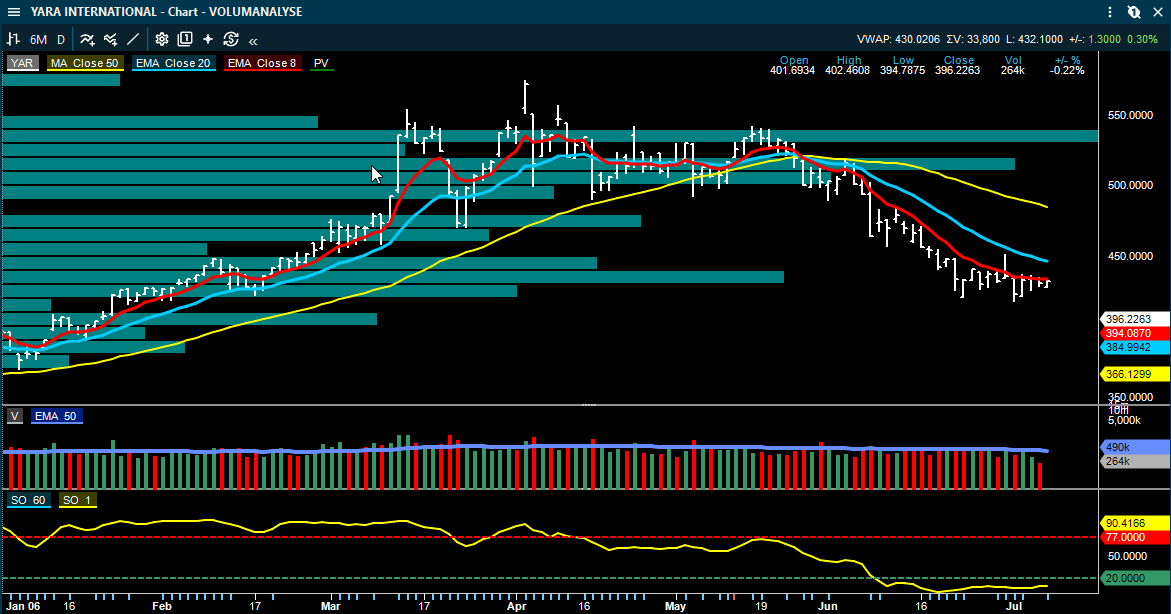Click the 450.0000 price axis label
The height and width of the screenshot is (614, 1171).
[1130, 256]
